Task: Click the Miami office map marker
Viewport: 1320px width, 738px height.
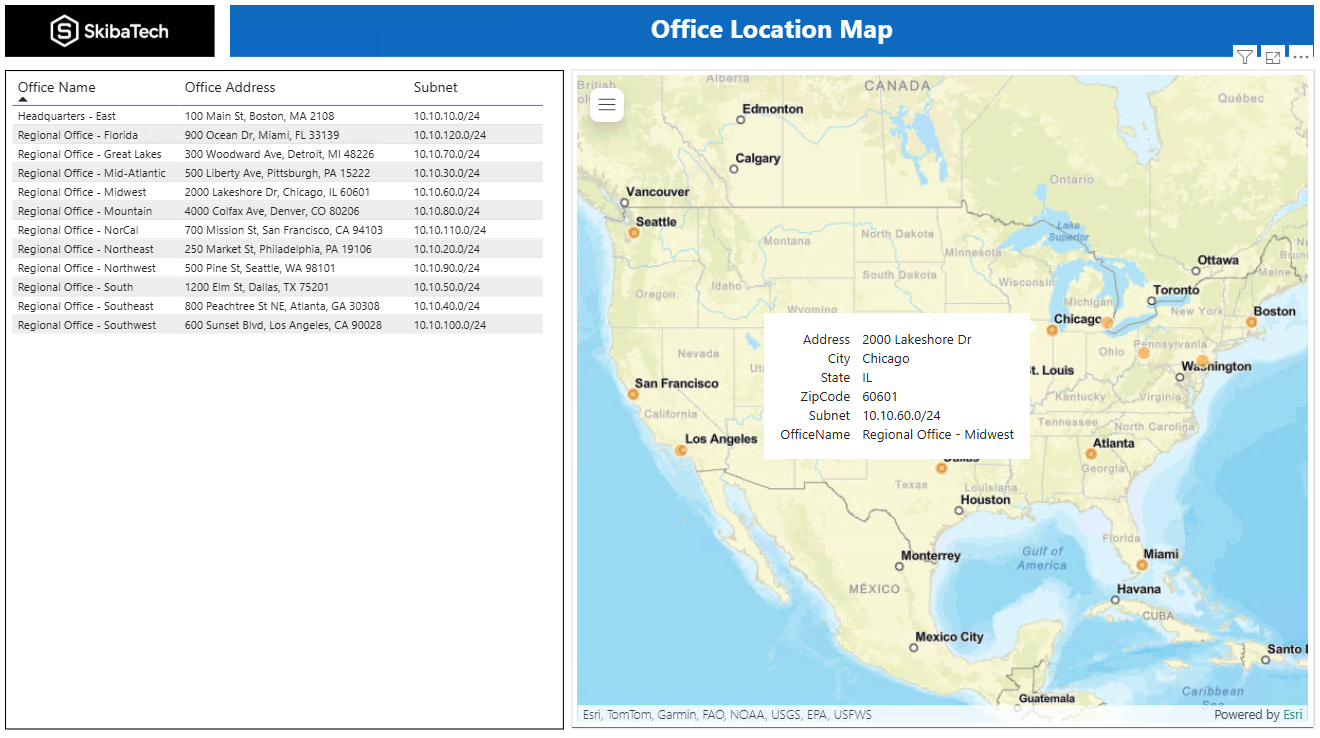Action: coord(1142,563)
